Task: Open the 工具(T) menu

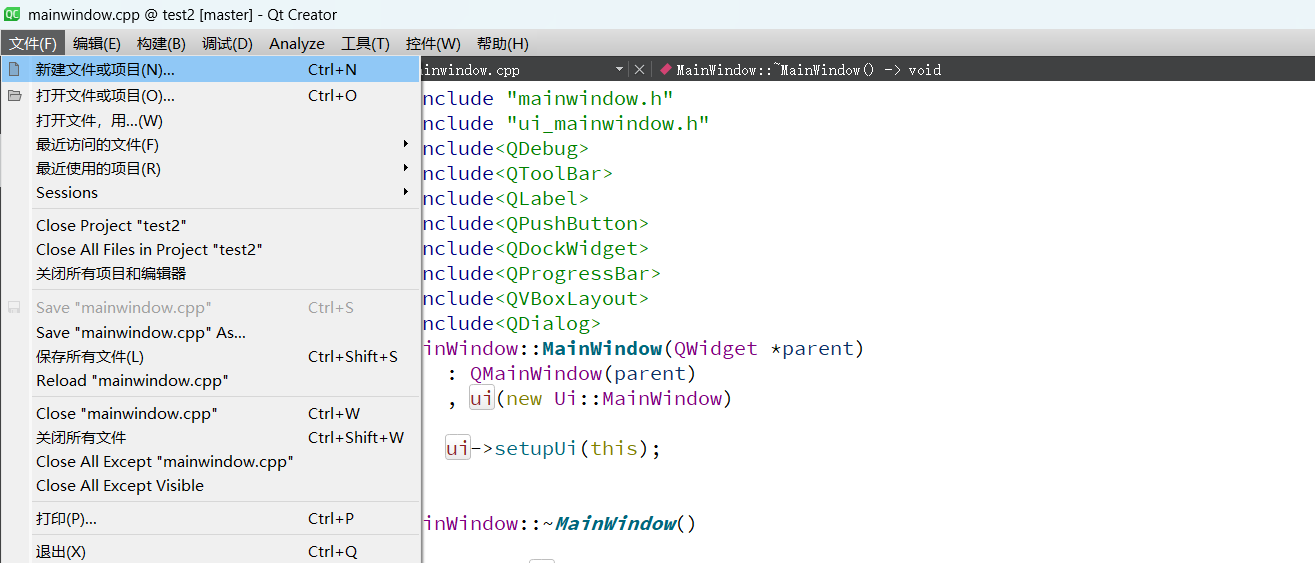Action: pos(365,43)
